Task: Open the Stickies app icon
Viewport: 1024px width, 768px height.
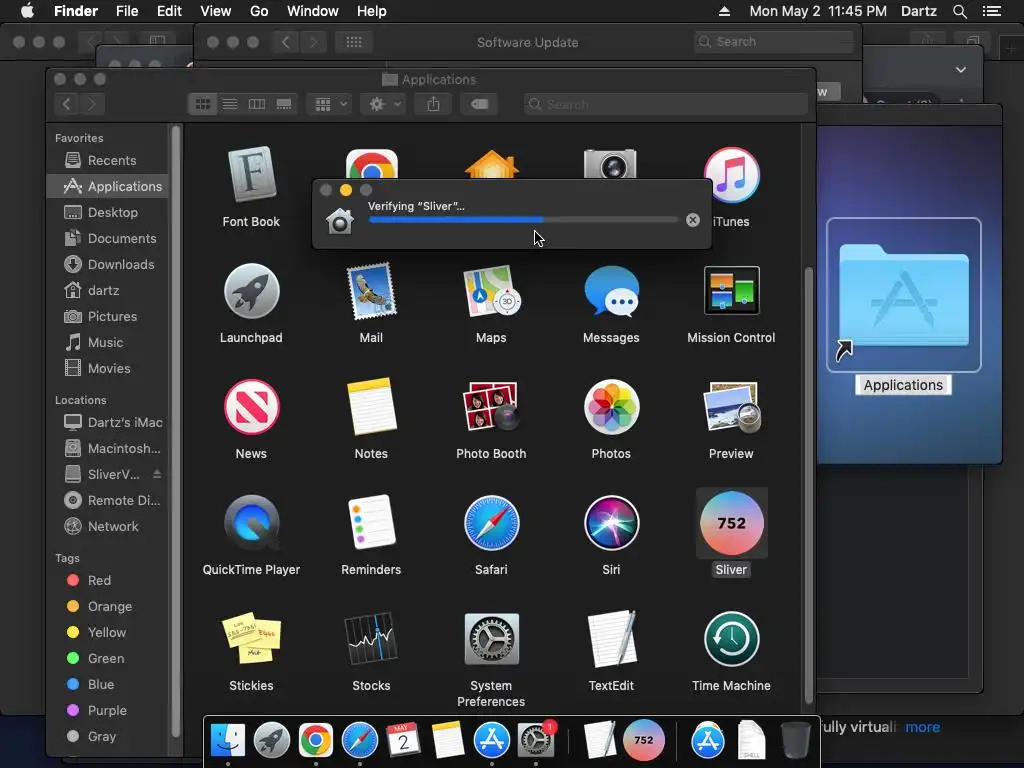Action: 251,639
